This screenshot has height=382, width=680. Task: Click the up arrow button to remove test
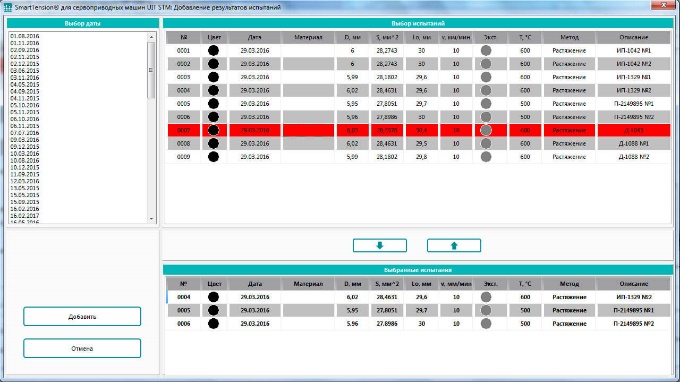pos(454,245)
